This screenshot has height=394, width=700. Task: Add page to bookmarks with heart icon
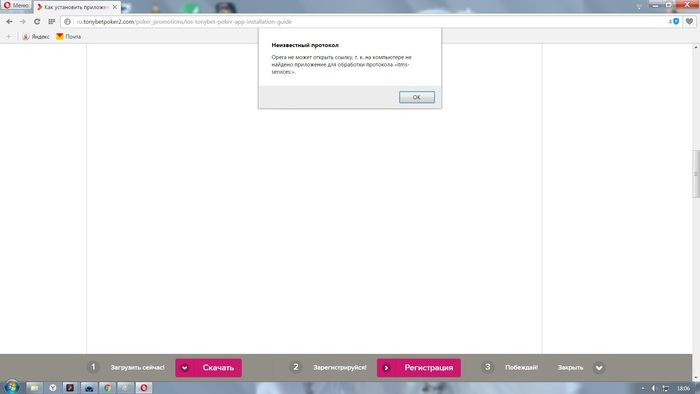pos(689,21)
